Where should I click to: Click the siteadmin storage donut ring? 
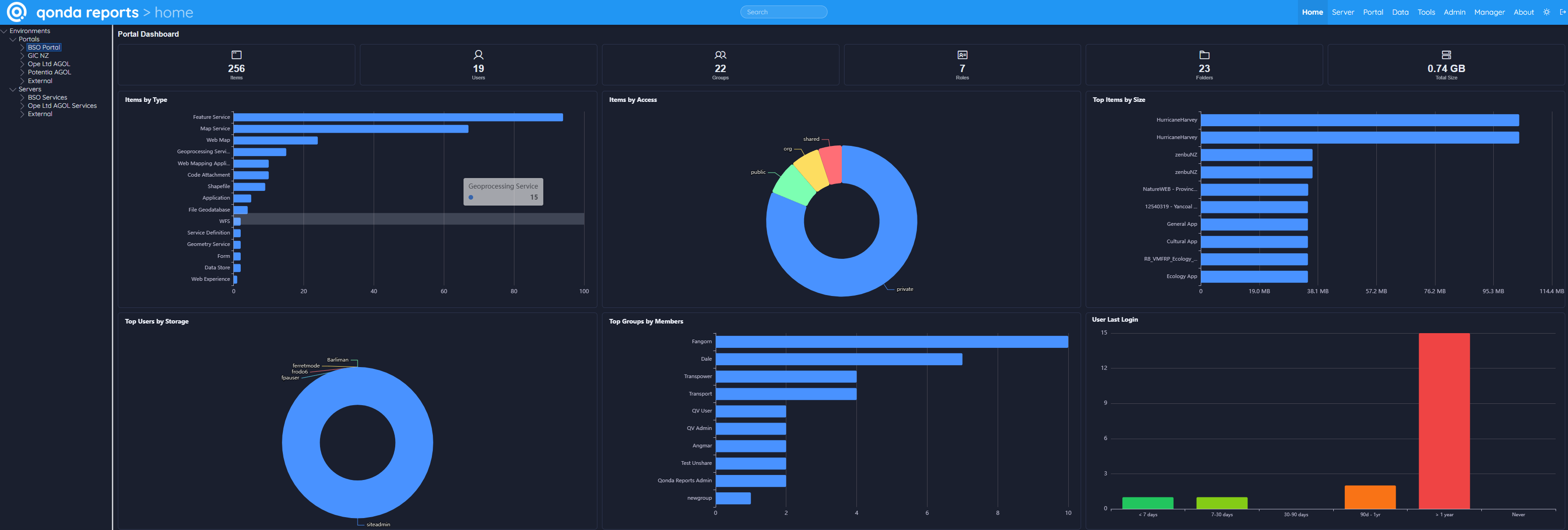point(357,500)
